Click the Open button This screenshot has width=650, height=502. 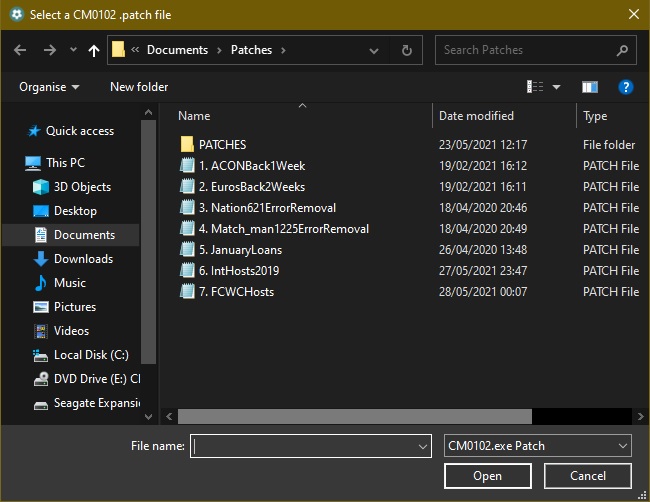tap(488, 476)
